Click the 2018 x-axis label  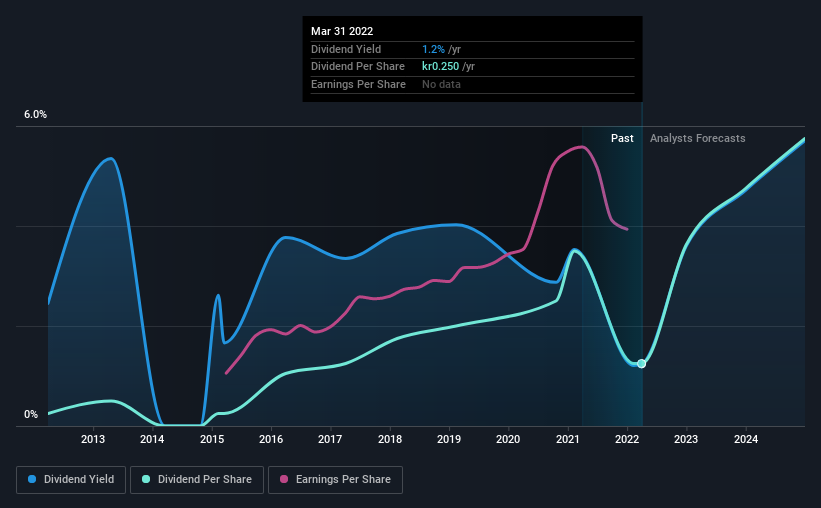pyautogui.click(x=390, y=439)
